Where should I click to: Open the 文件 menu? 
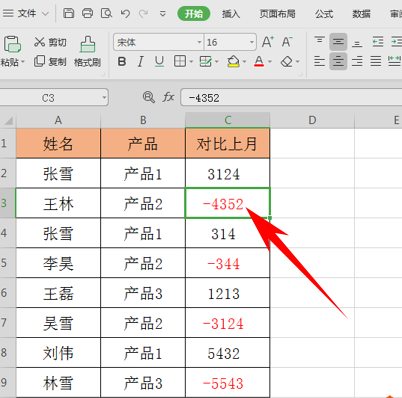click(27, 13)
